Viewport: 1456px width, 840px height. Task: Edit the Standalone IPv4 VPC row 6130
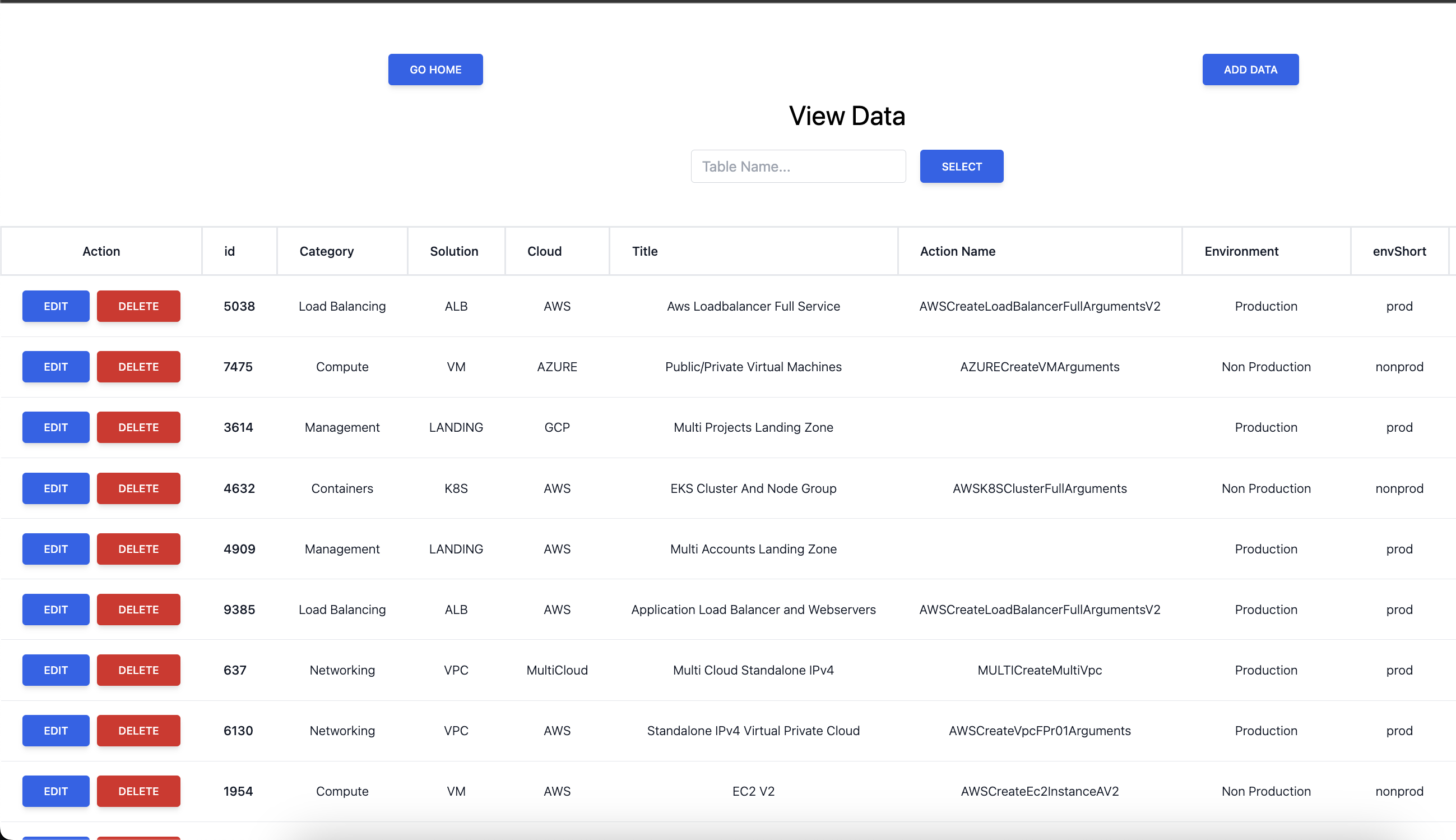56,731
